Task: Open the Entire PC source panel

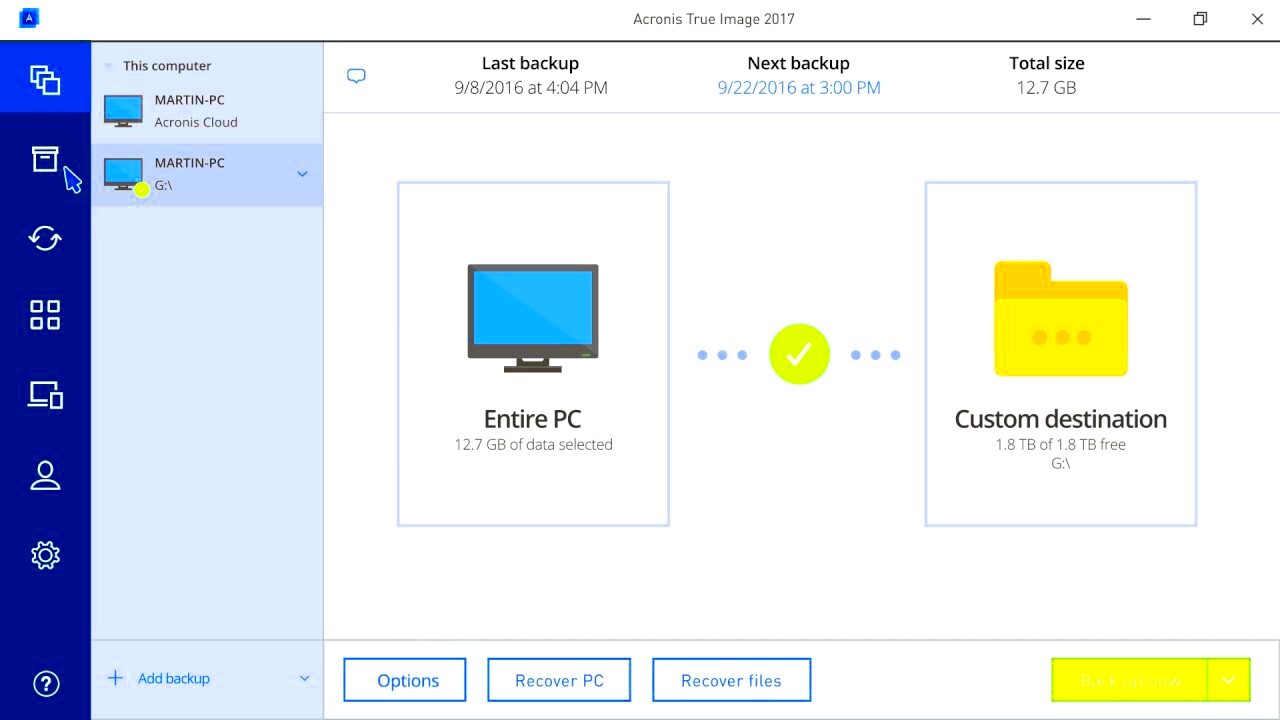Action: 533,353
